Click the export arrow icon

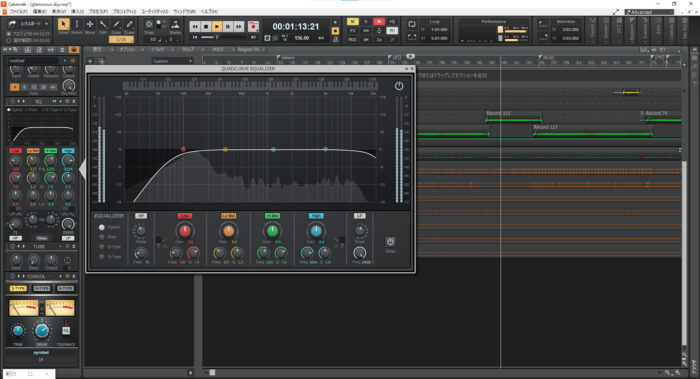[x=12, y=23]
